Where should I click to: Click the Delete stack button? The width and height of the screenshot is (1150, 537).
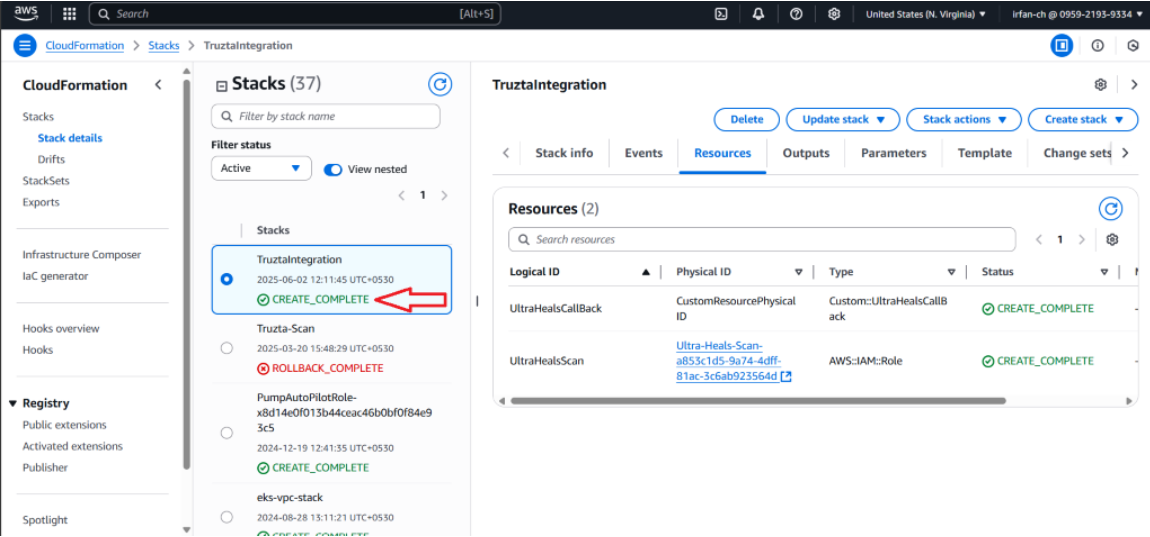click(747, 120)
